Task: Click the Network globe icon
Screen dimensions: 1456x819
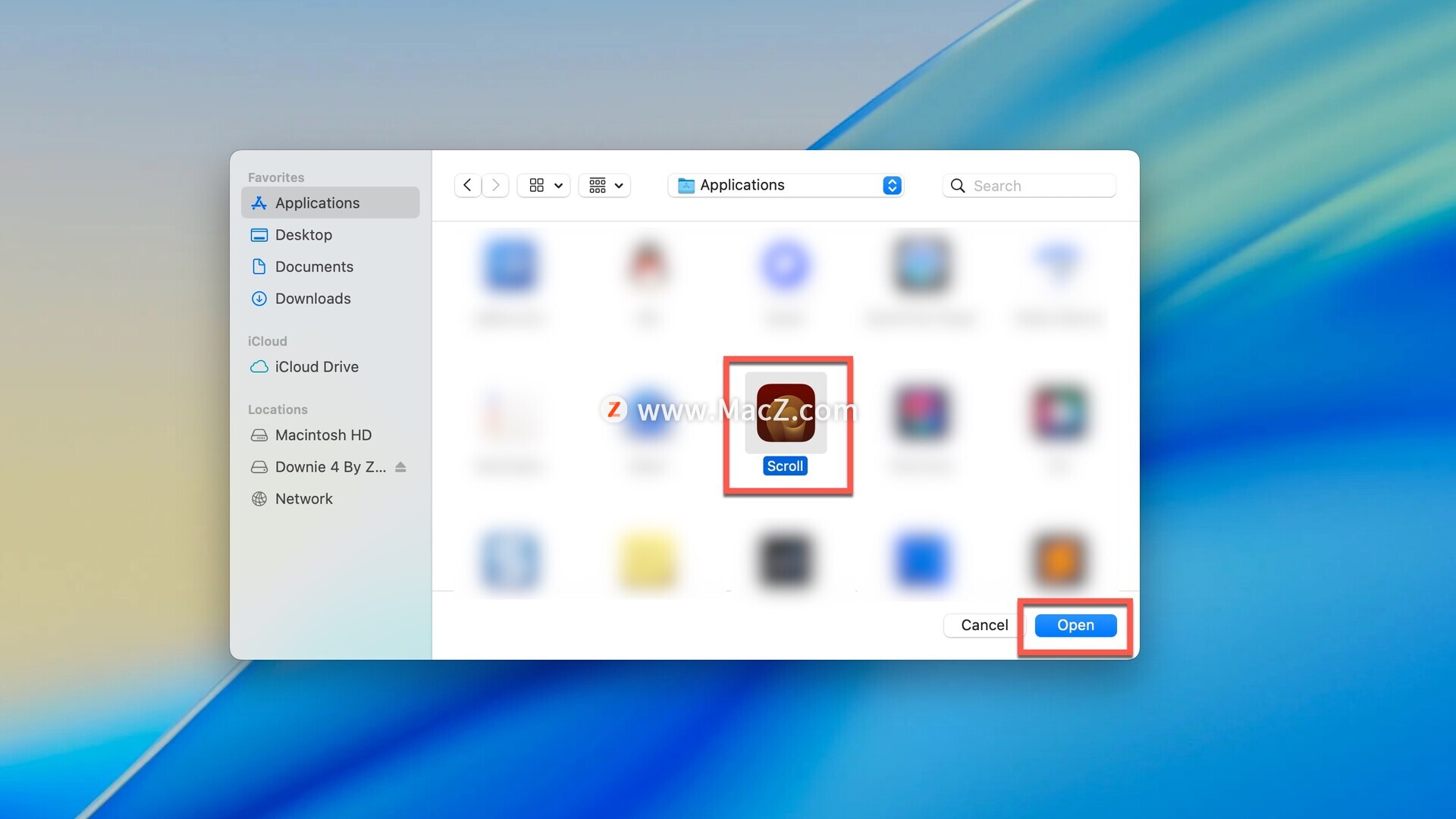Action: [x=259, y=498]
